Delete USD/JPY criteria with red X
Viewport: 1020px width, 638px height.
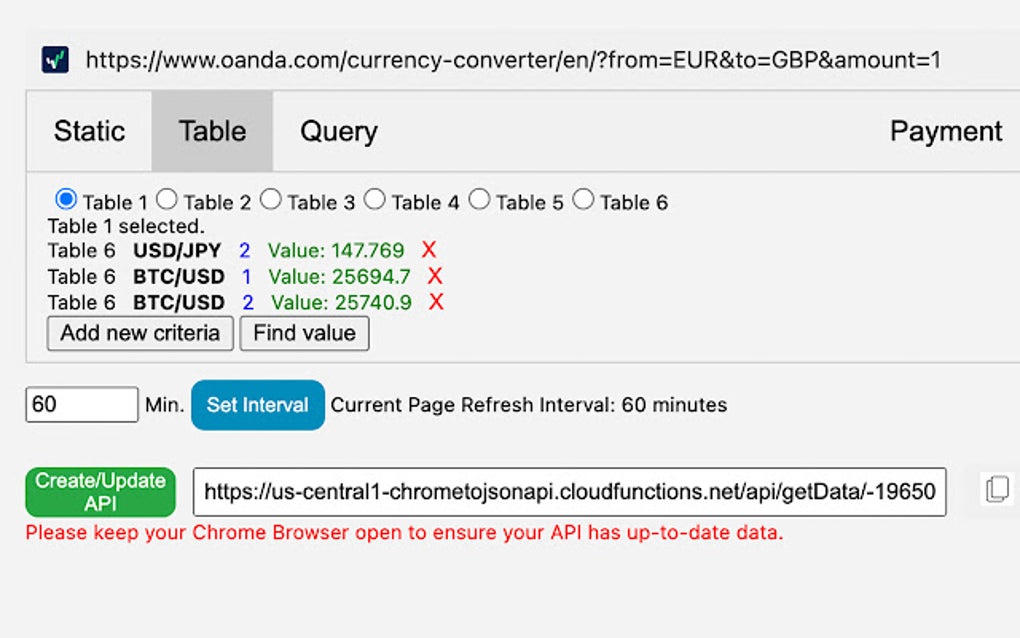click(429, 250)
